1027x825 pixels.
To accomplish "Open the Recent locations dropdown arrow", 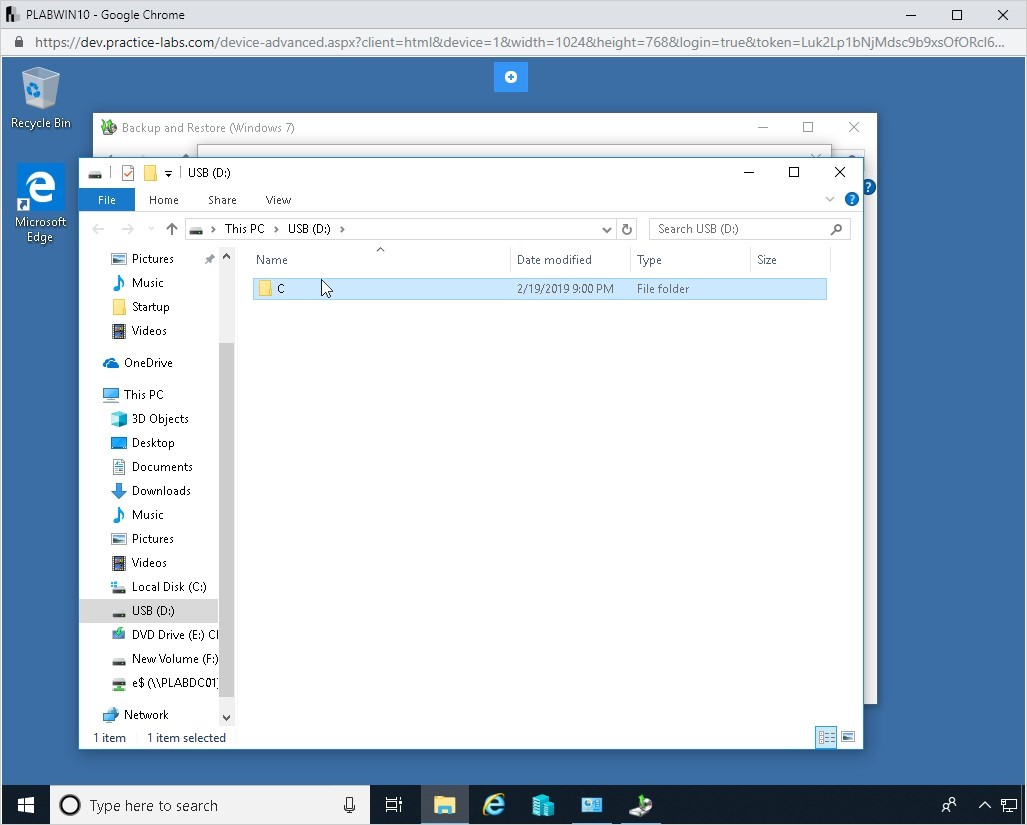I will click(151, 229).
